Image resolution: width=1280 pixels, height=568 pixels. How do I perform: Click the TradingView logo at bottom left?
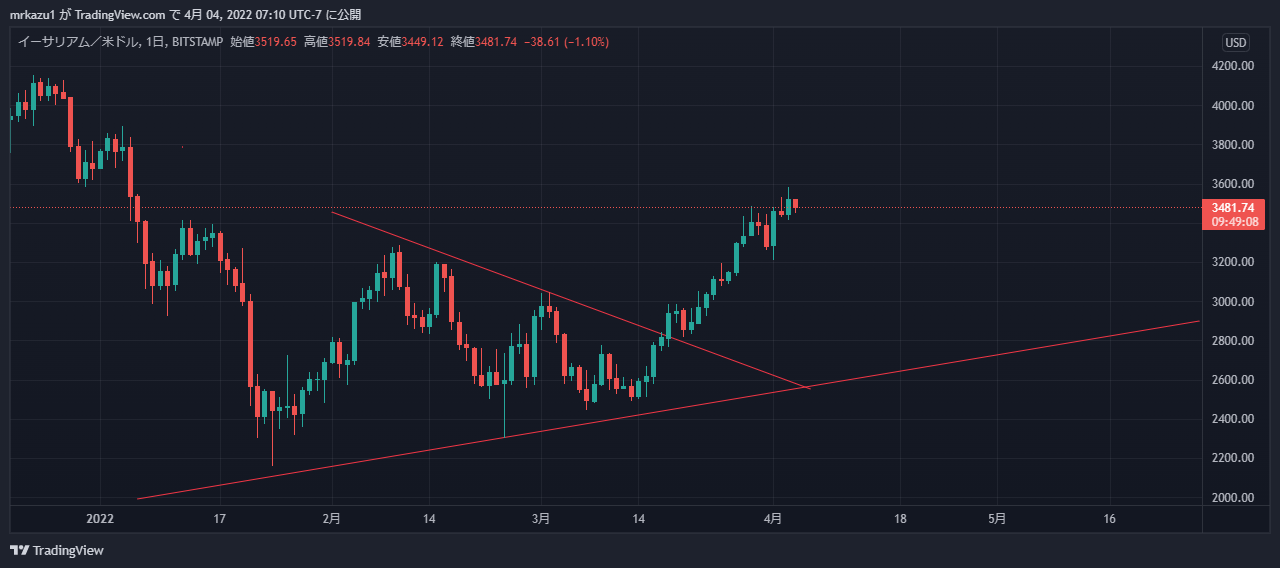point(57,550)
